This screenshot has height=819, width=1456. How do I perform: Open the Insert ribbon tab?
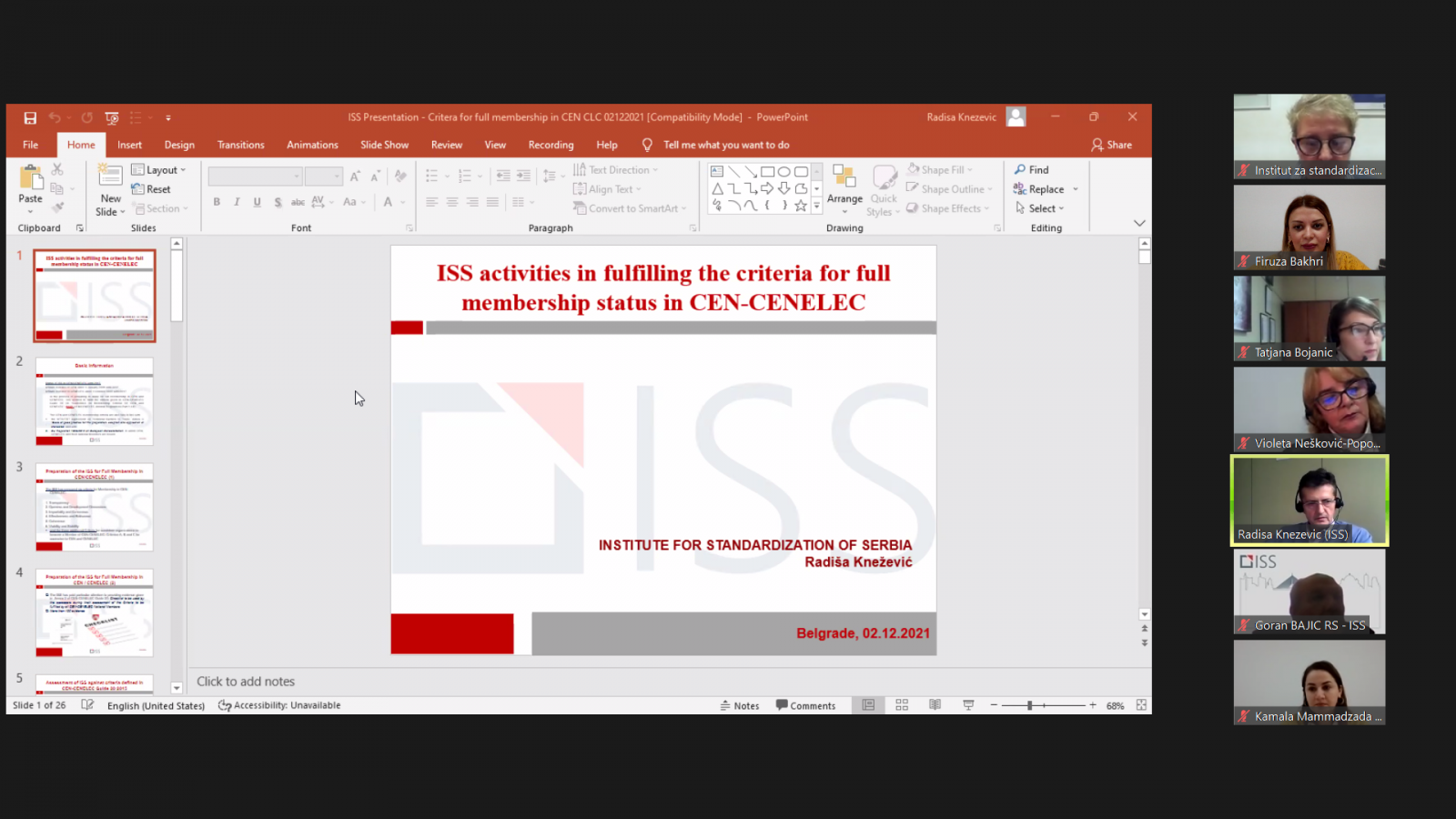coord(129,145)
